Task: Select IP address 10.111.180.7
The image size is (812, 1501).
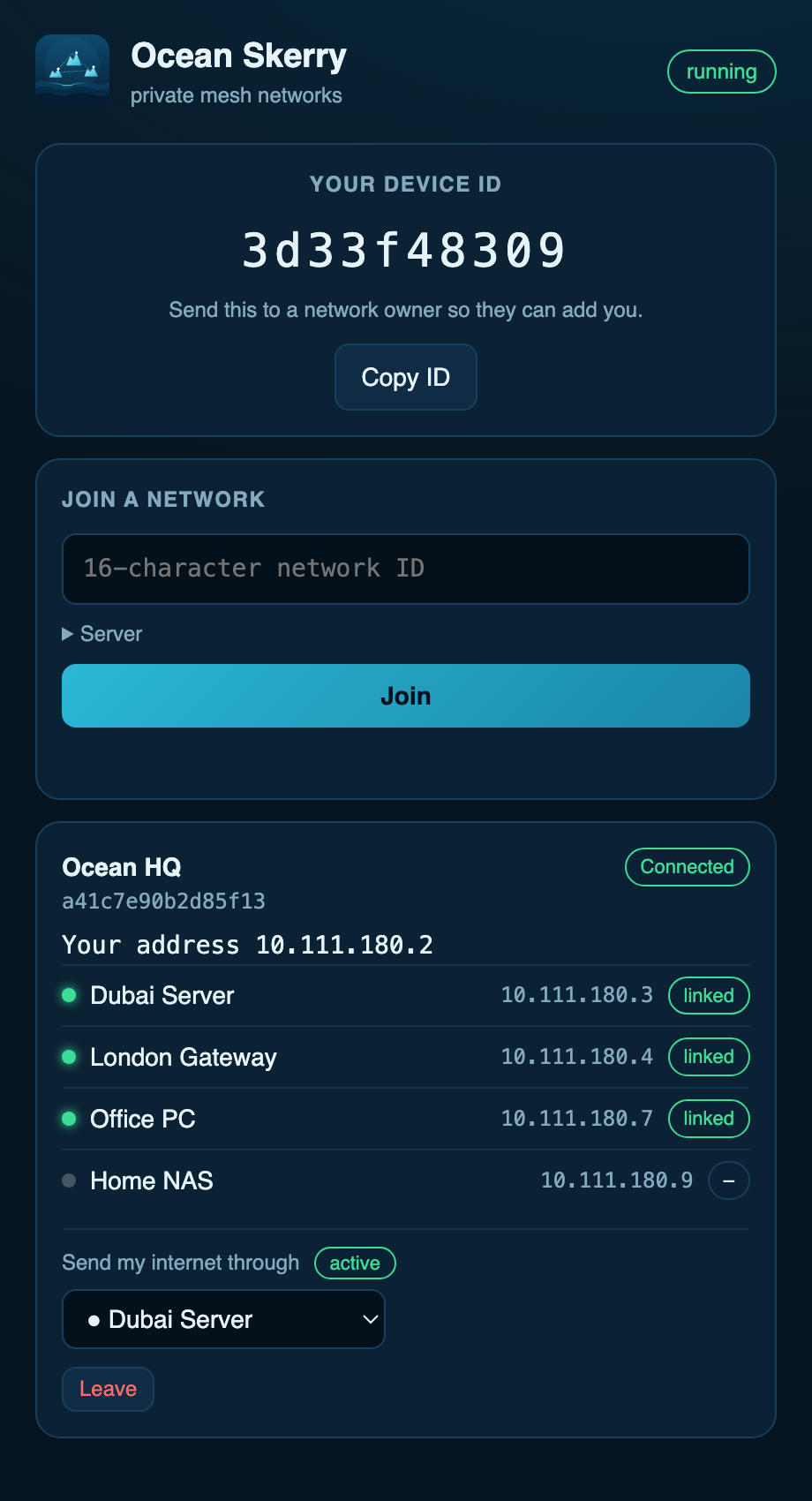Action: coord(577,1119)
